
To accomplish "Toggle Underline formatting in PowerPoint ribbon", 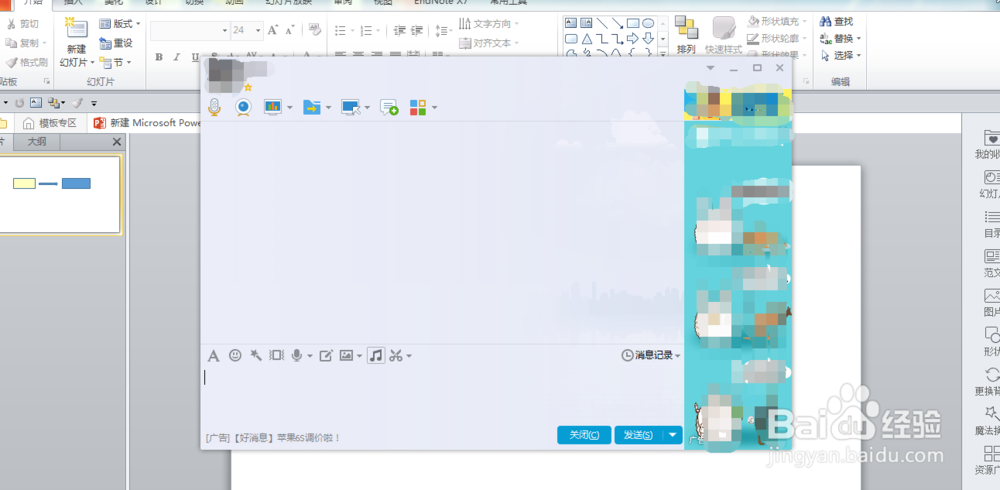I will (195, 57).
